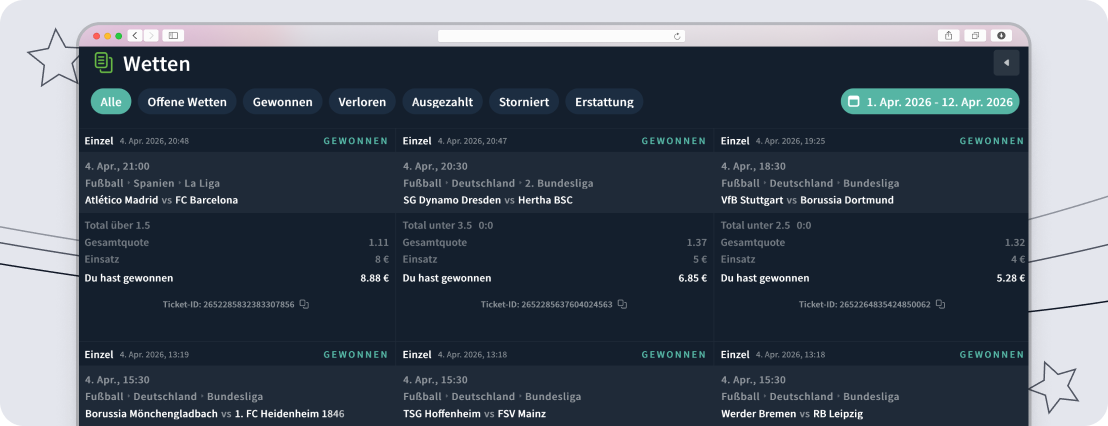
Task: Select the Alle filter
Action: coord(111,102)
